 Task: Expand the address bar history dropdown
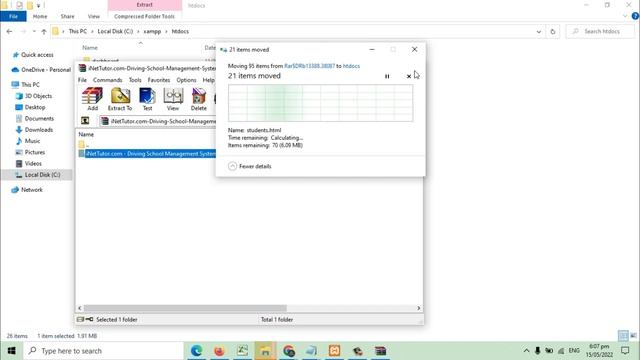point(538,31)
